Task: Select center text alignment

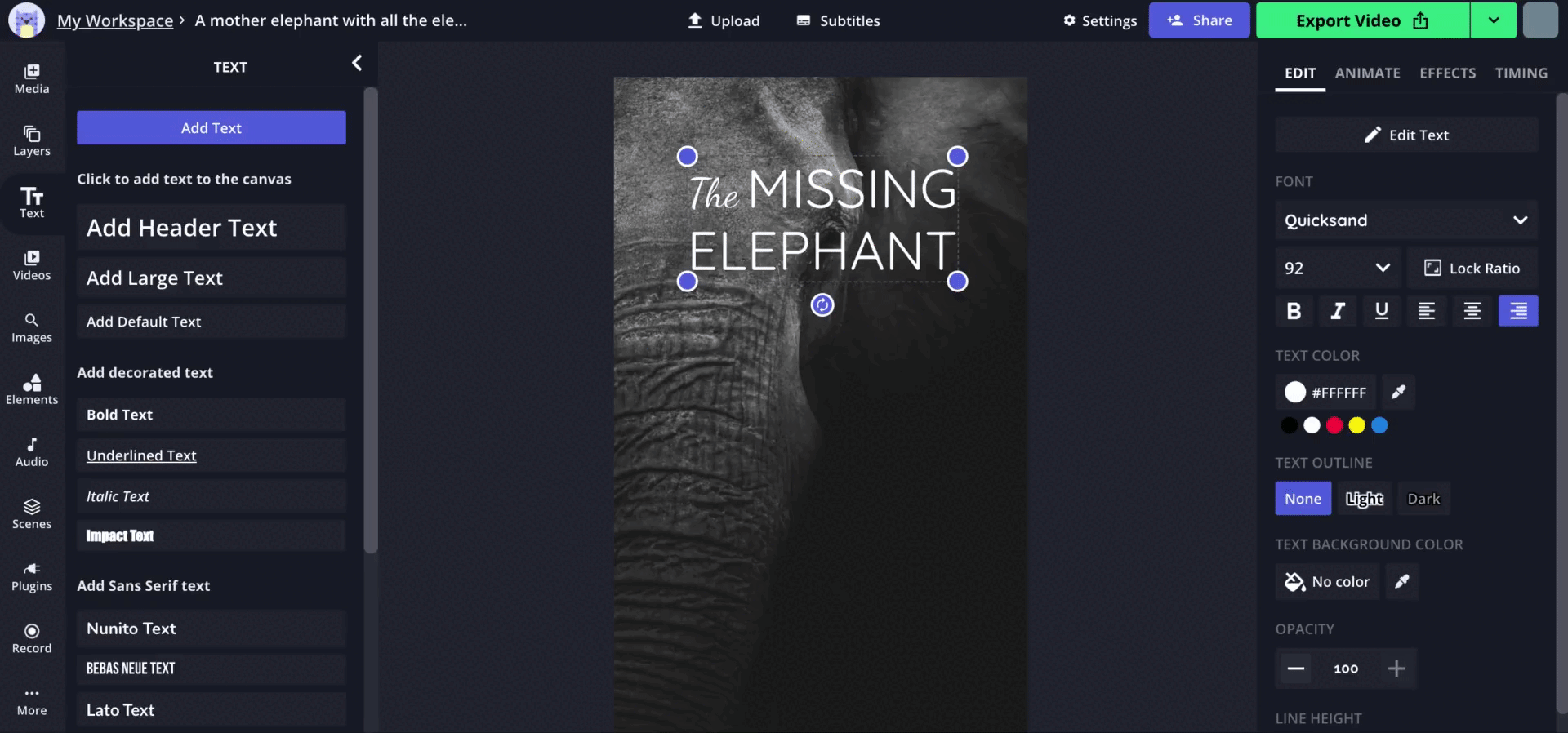Action: click(1472, 311)
